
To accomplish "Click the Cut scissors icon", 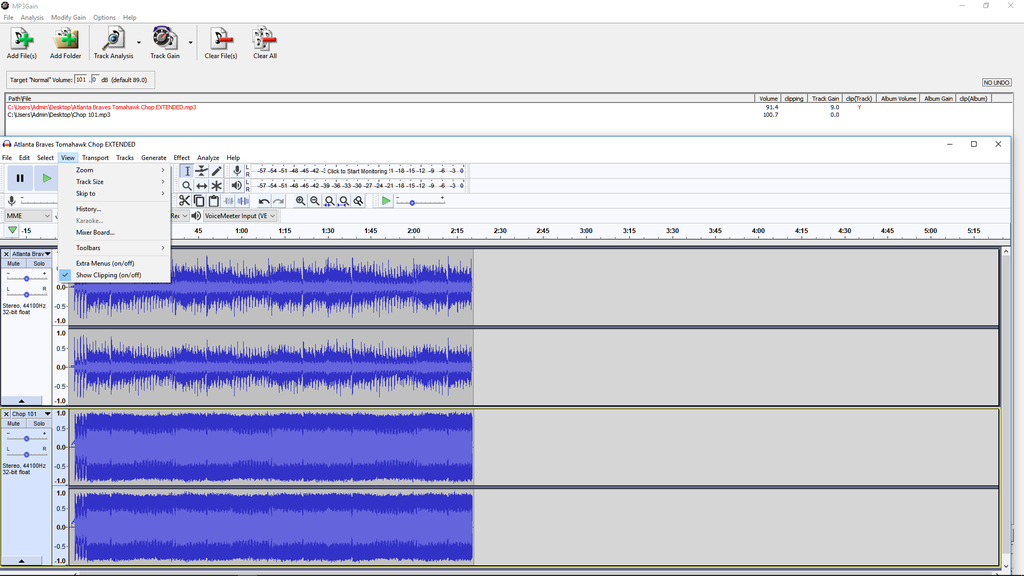I will pos(185,201).
